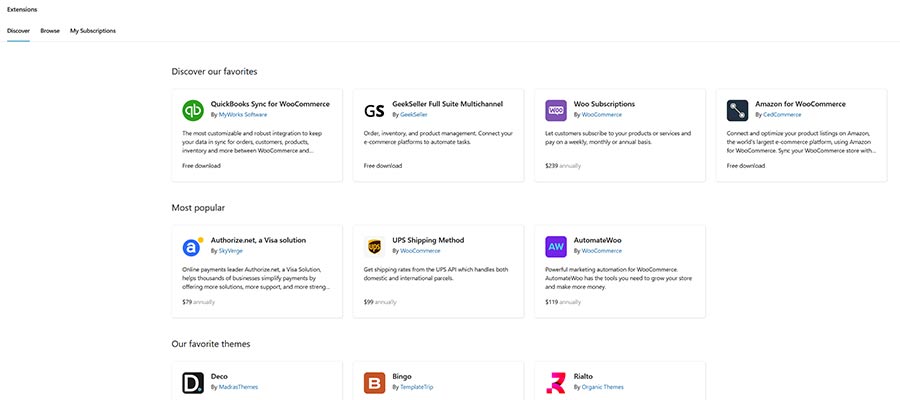This screenshot has width=900, height=400.
Task: Open the Amazon for WooCommerce title
Action: tap(800, 104)
